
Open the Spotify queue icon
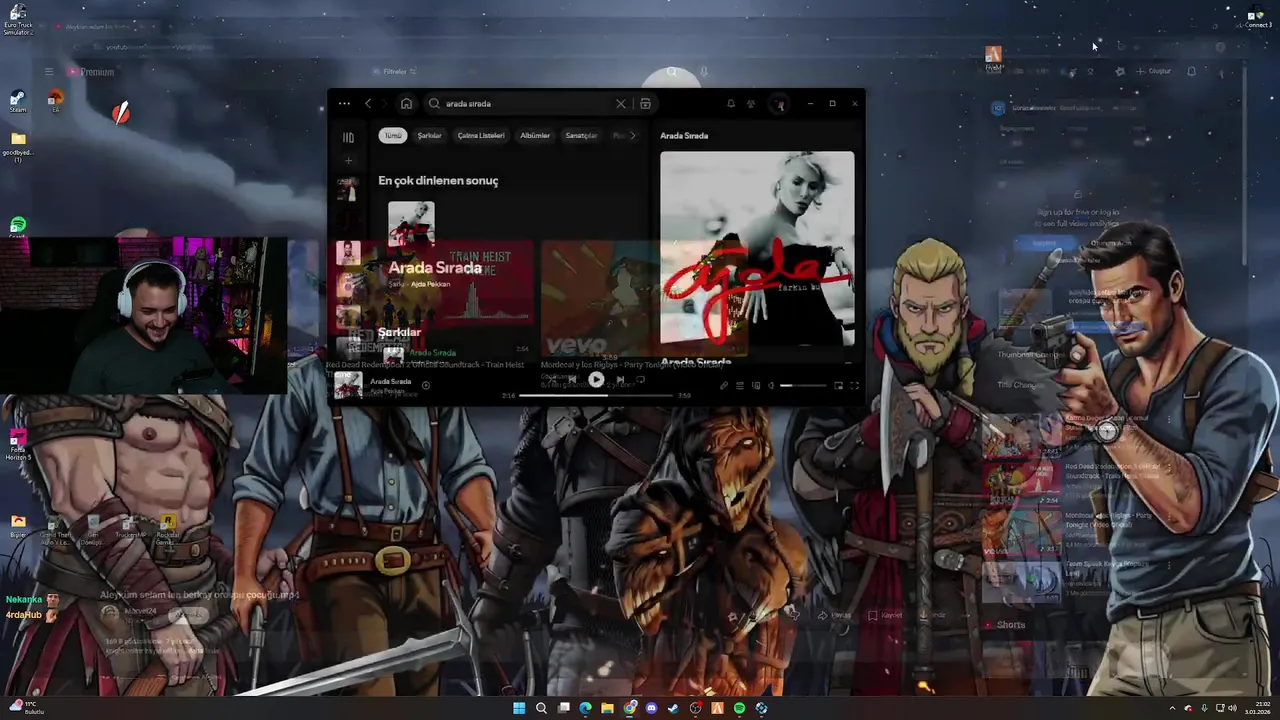point(740,385)
